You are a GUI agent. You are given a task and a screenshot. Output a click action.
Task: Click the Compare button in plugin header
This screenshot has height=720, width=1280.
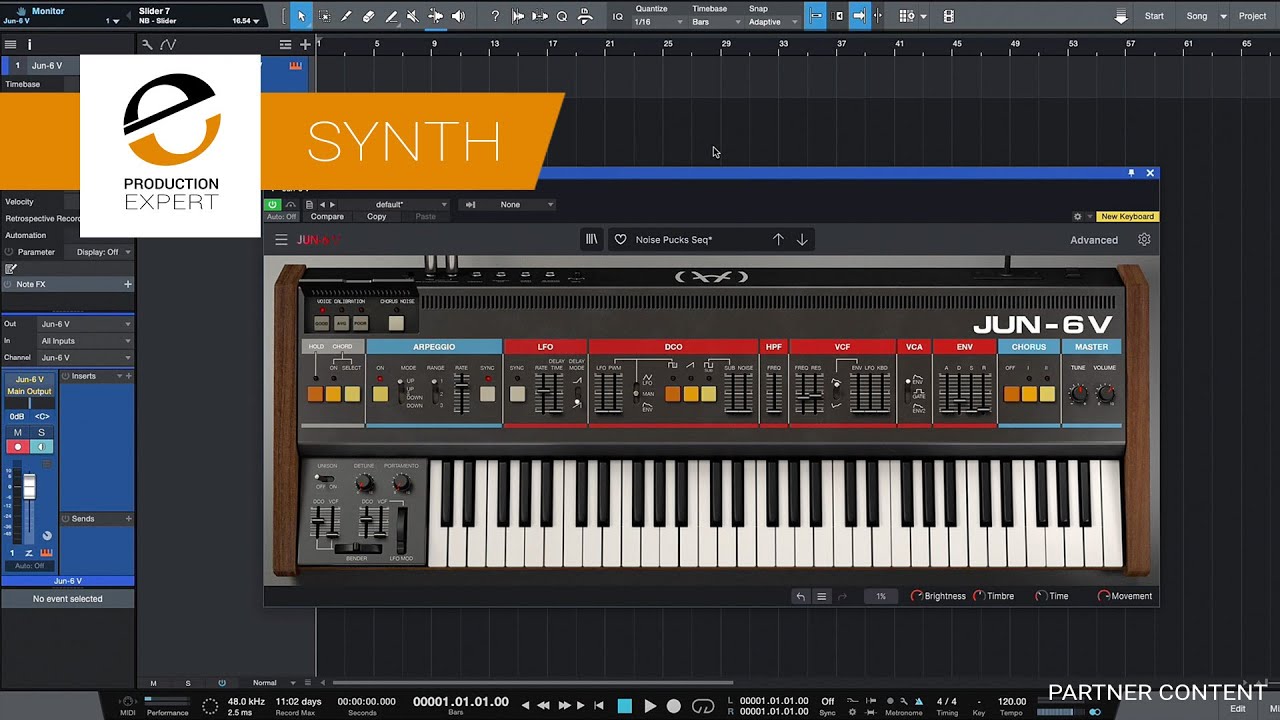click(327, 217)
